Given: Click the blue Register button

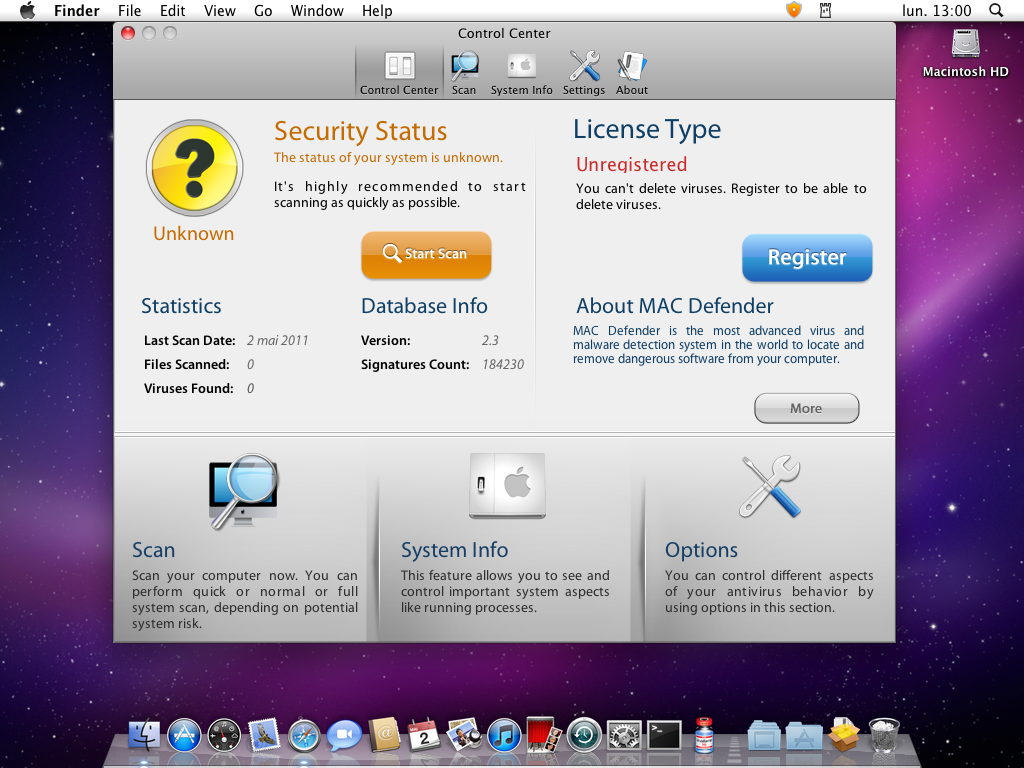Looking at the screenshot, I should tap(807, 258).
